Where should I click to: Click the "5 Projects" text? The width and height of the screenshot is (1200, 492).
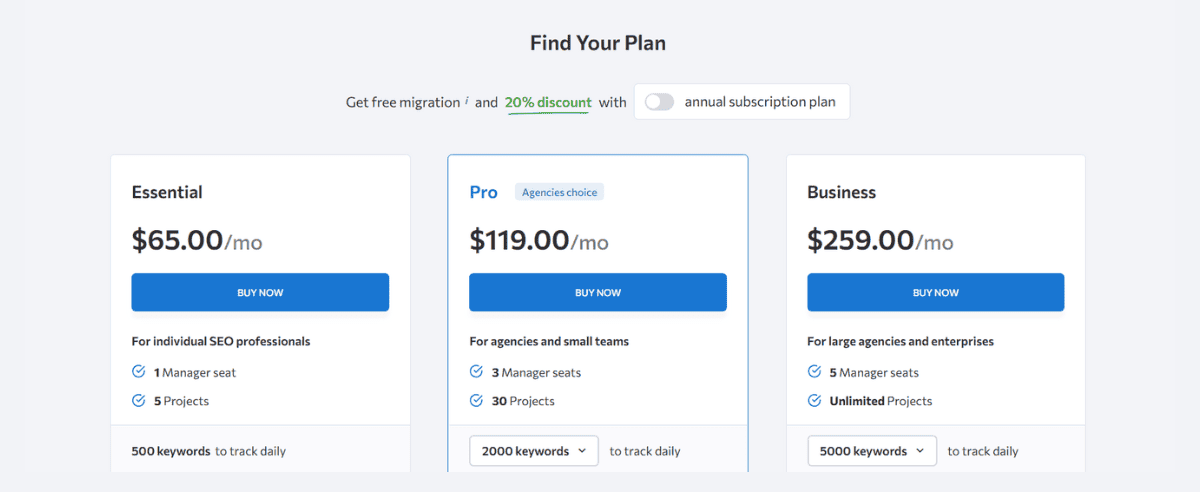[181, 401]
